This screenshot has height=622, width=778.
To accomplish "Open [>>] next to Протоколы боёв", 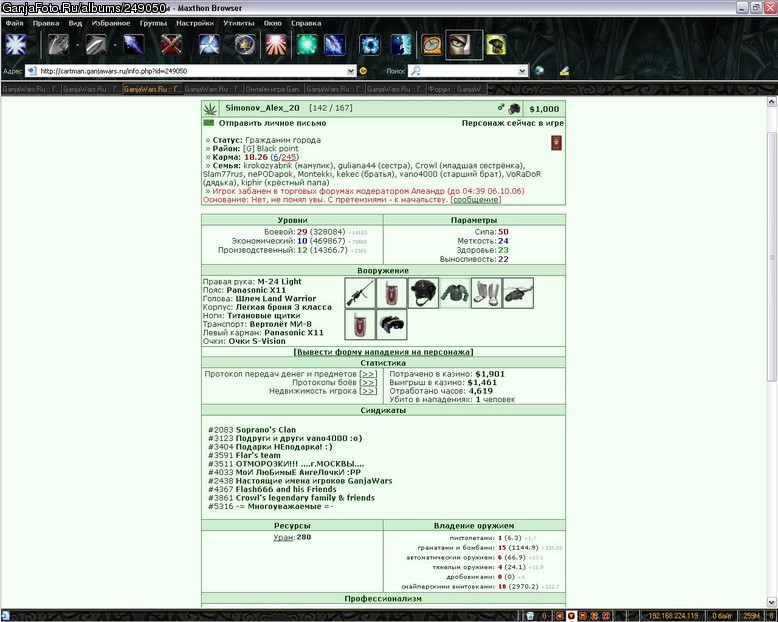I will tap(368, 382).
